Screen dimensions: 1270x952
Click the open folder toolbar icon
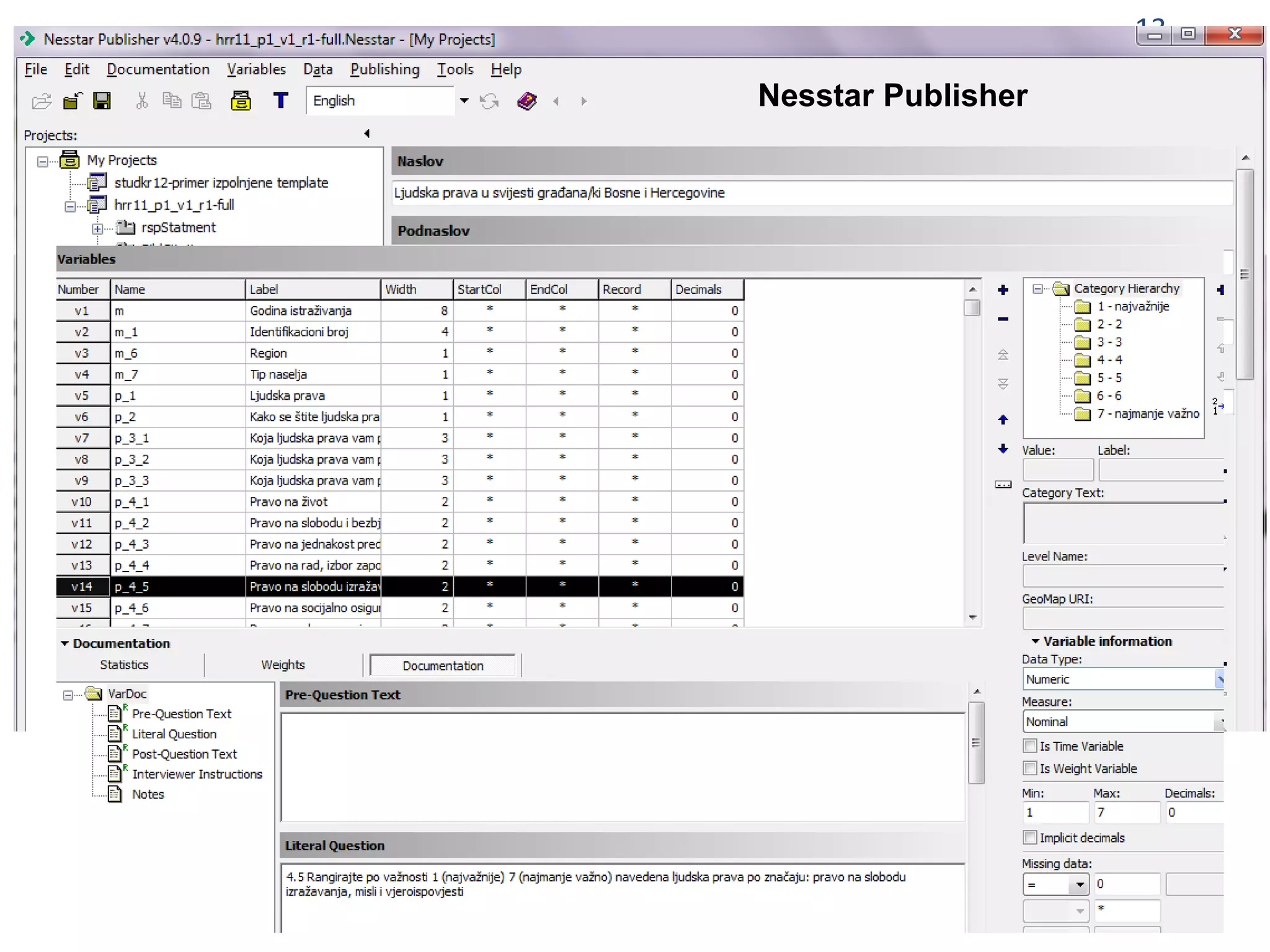(x=42, y=100)
